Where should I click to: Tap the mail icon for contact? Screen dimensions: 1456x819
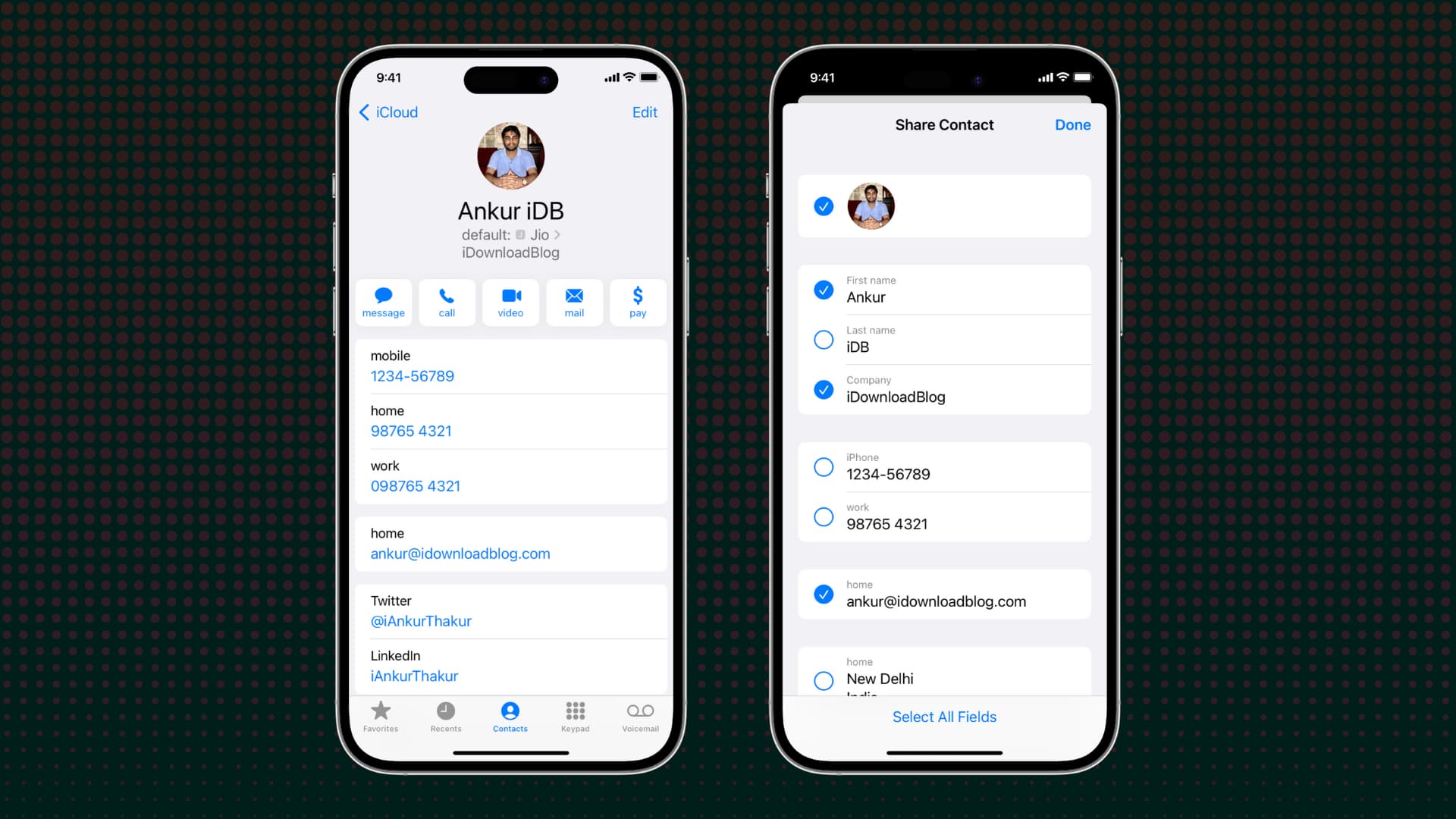pos(574,301)
